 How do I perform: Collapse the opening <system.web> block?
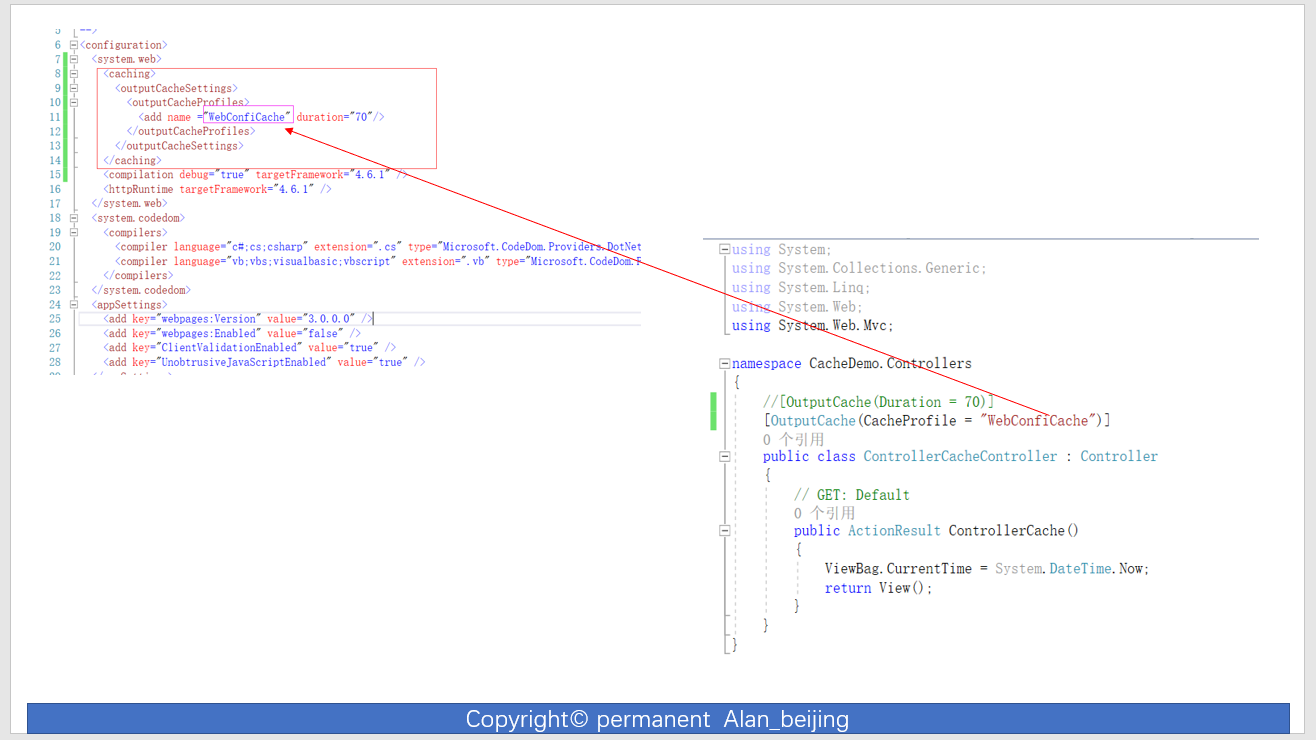click(74, 59)
